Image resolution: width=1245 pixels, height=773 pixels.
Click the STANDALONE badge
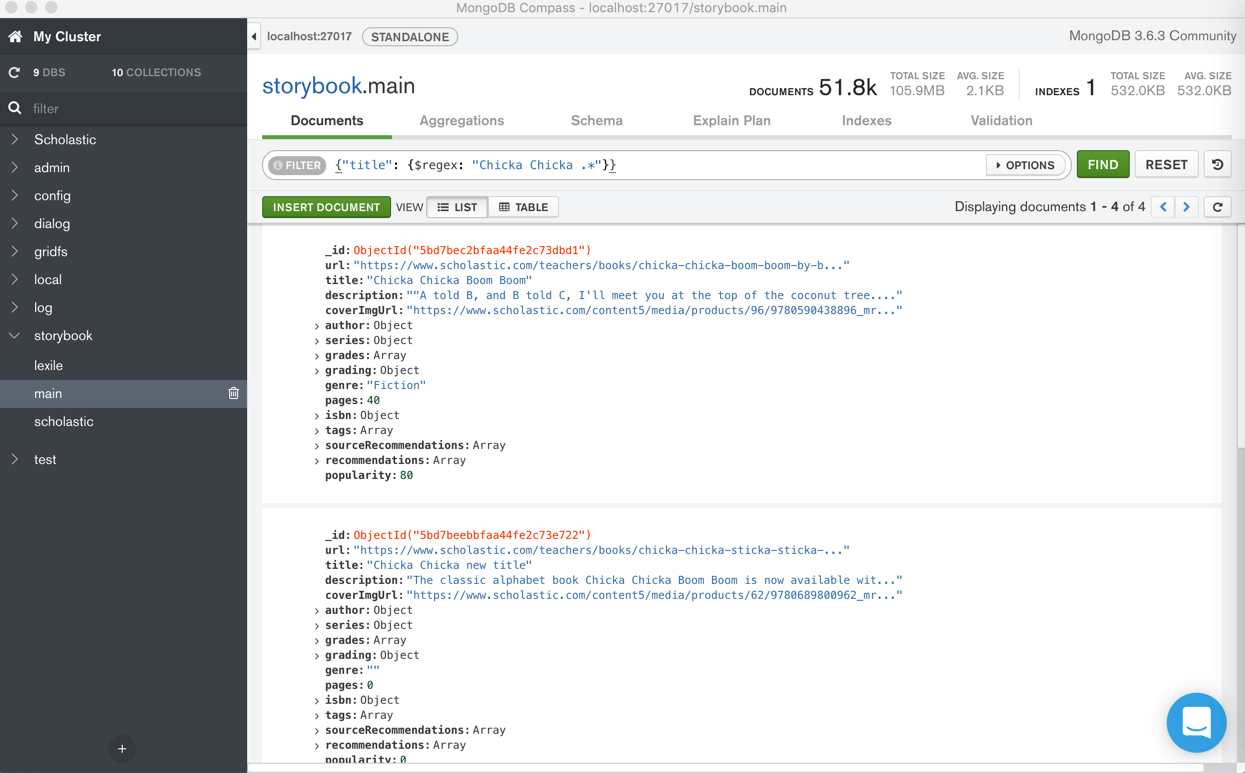(410, 37)
